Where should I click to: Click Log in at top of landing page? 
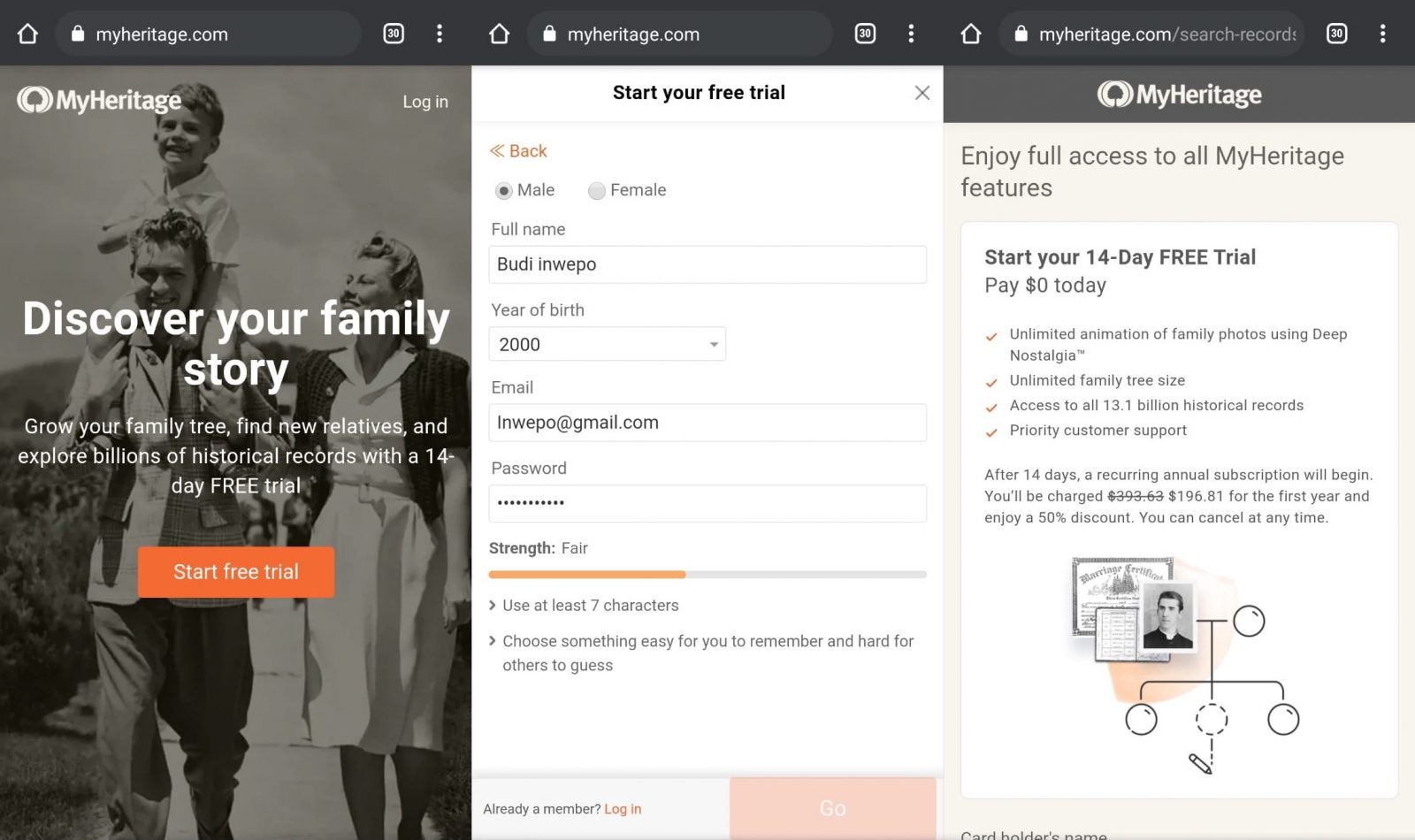coord(424,102)
